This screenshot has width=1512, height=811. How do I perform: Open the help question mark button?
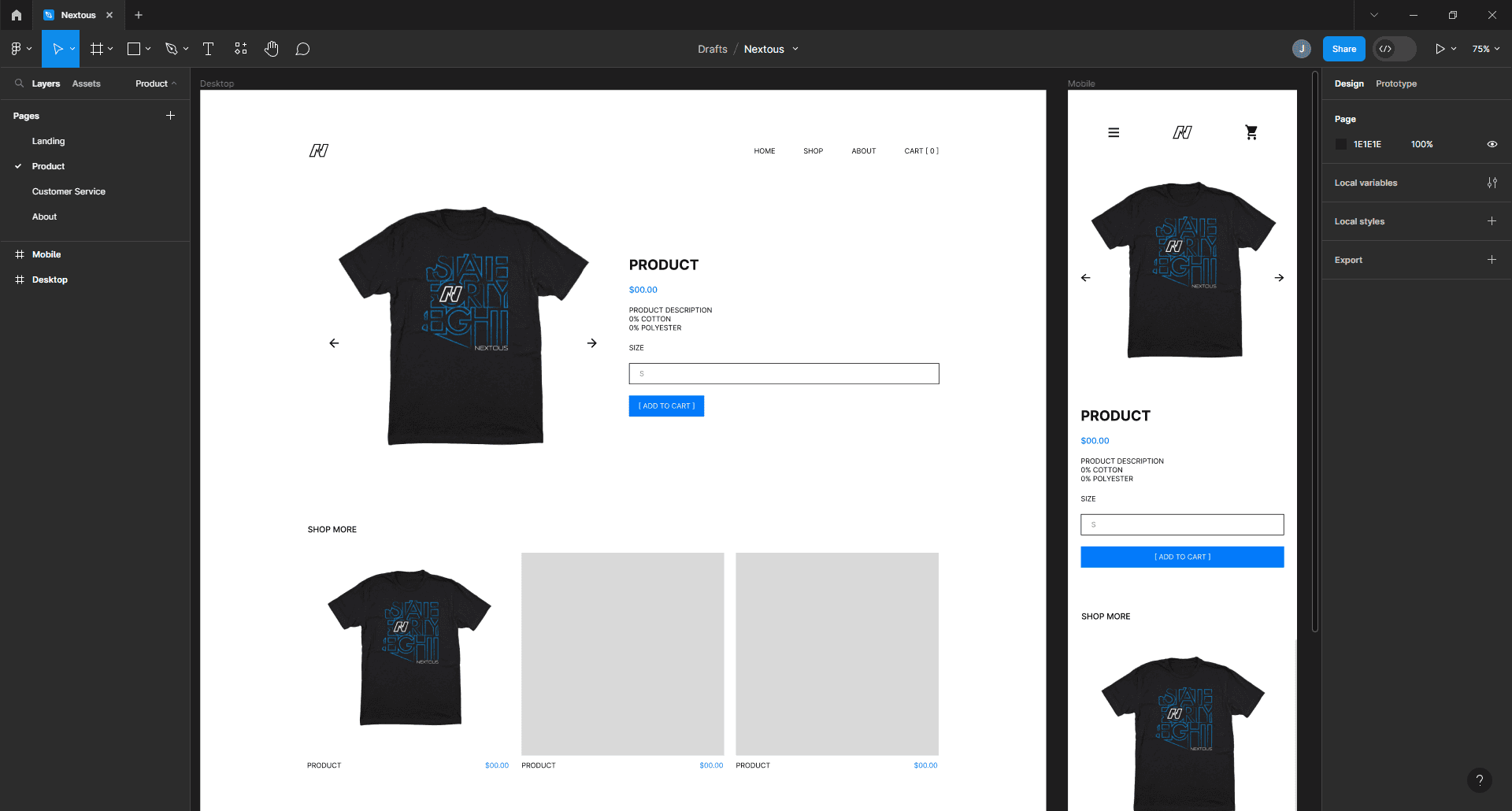point(1480,780)
